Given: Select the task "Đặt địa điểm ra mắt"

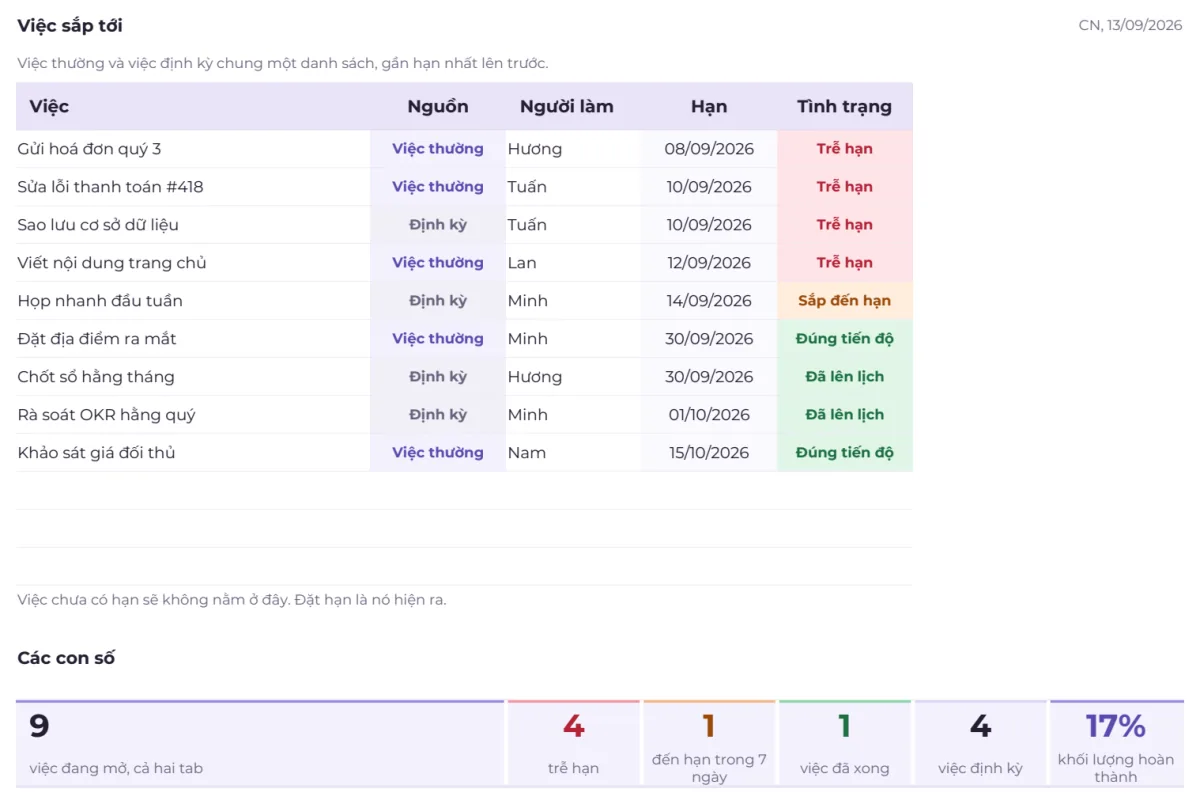Looking at the screenshot, I should pyautogui.click(x=97, y=339).
